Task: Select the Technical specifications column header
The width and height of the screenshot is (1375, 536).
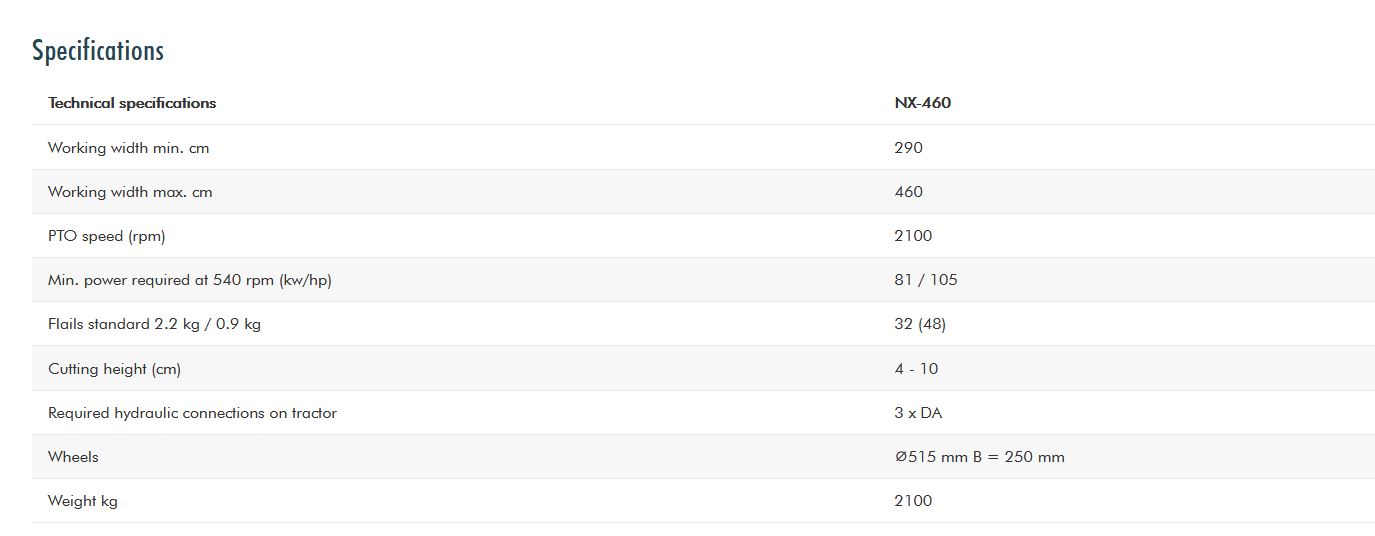Action: click(132, 103)
